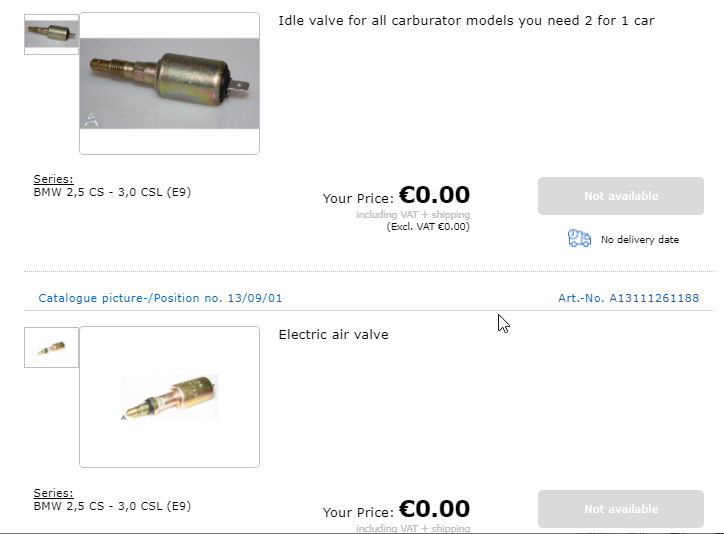Screen dimensions: 724x534
Task: Click the idle valve's 'Not available' button
Action: click(620, 196)
